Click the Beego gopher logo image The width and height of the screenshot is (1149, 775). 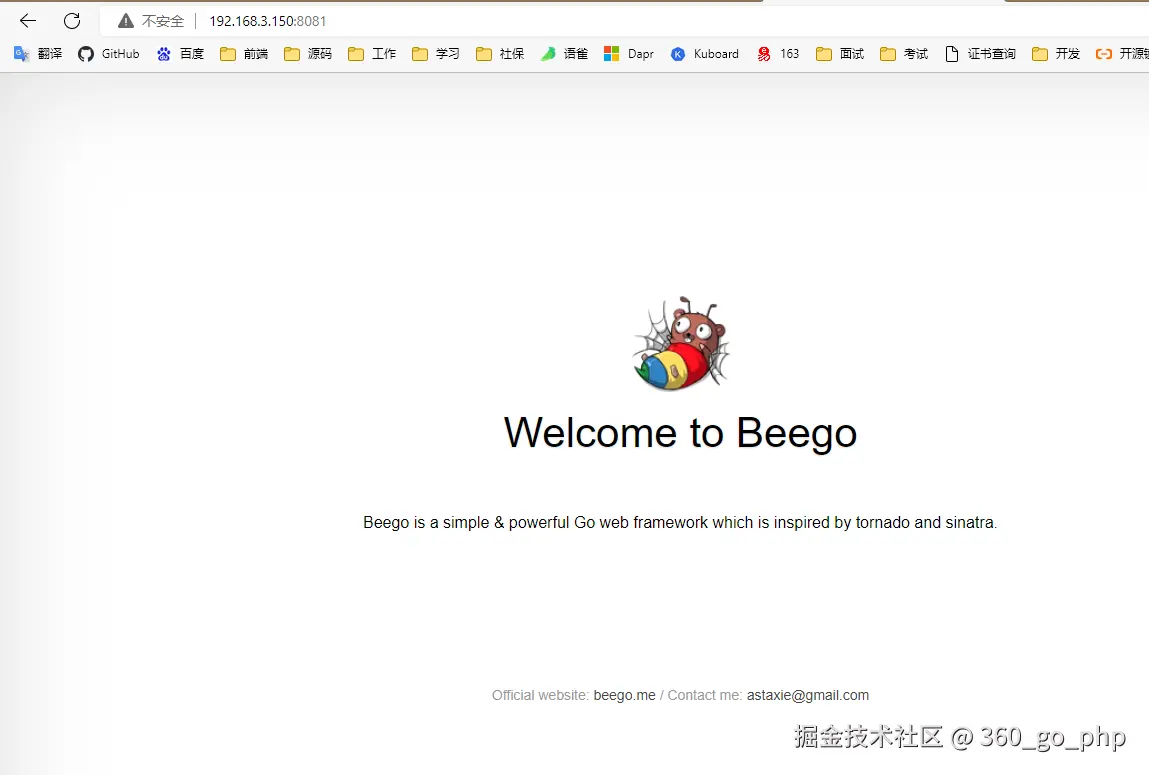[681, 344]
